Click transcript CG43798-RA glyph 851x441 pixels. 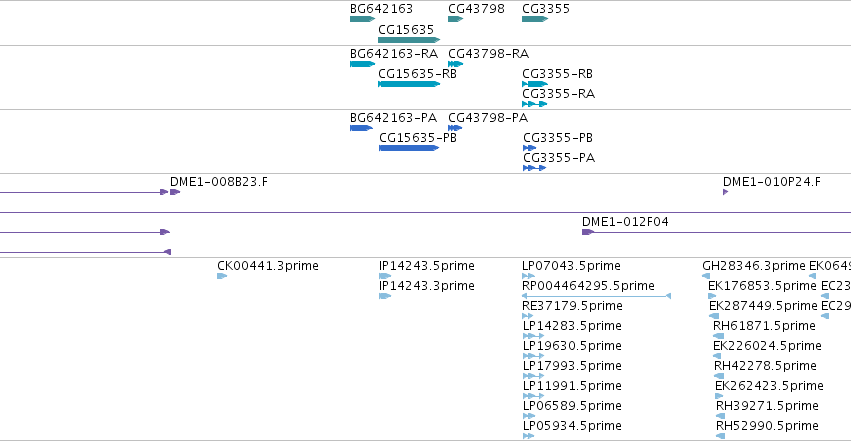455,64
